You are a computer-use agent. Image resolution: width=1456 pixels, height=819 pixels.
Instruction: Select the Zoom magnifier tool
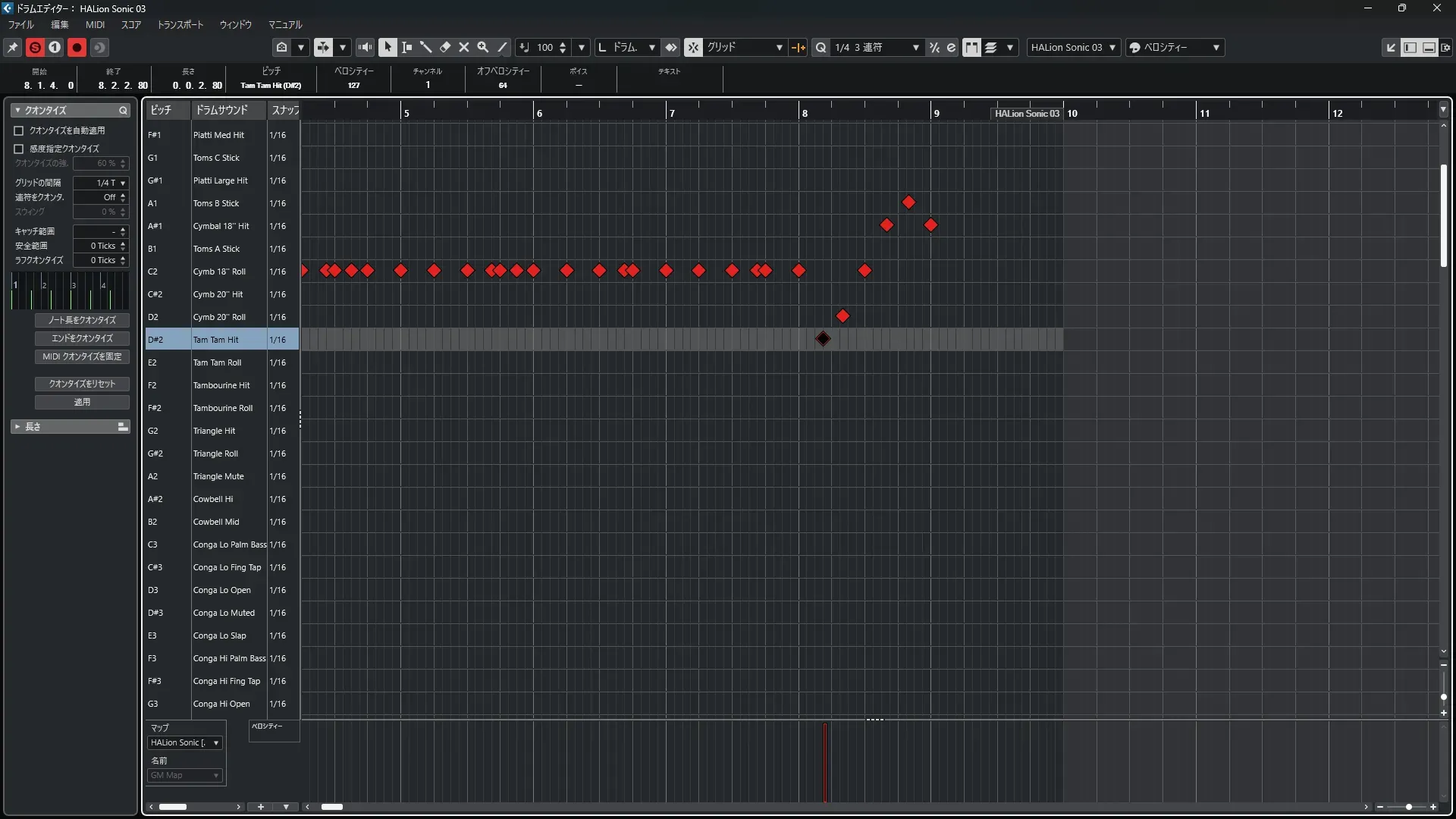pyautogui.click(x=483, y=47)
